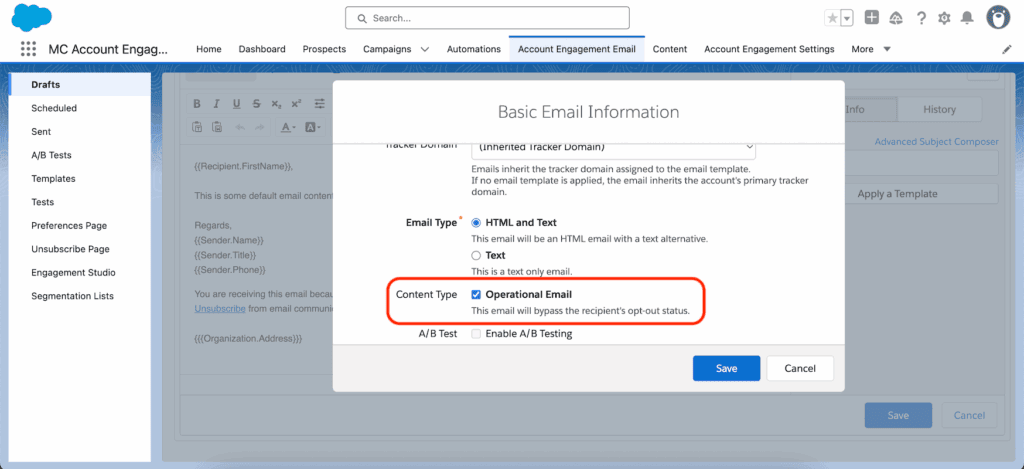Apply superscript formatting
This screenshot has width=1024, height=469.
pos(296,104)
